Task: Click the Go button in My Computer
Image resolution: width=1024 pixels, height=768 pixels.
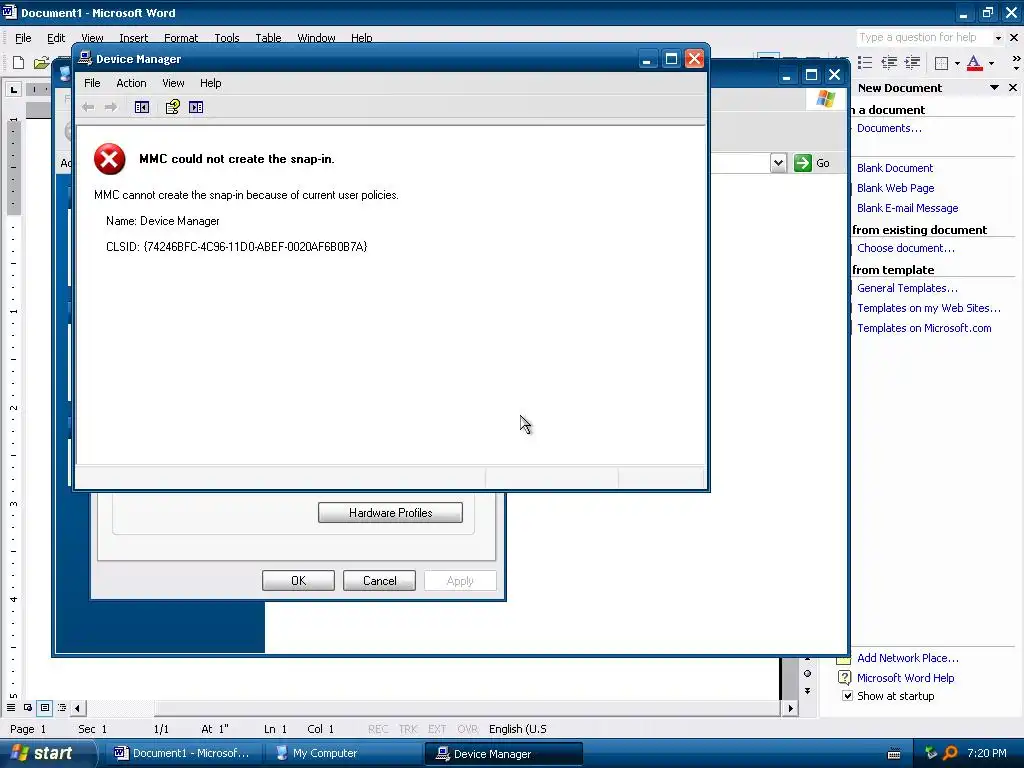Action: pos(812,163)
